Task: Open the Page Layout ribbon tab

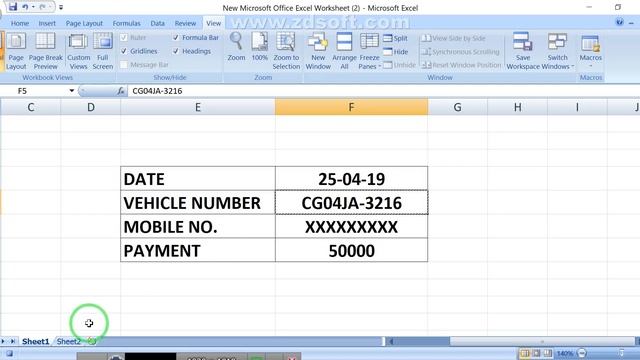Action: click(84, 24)
